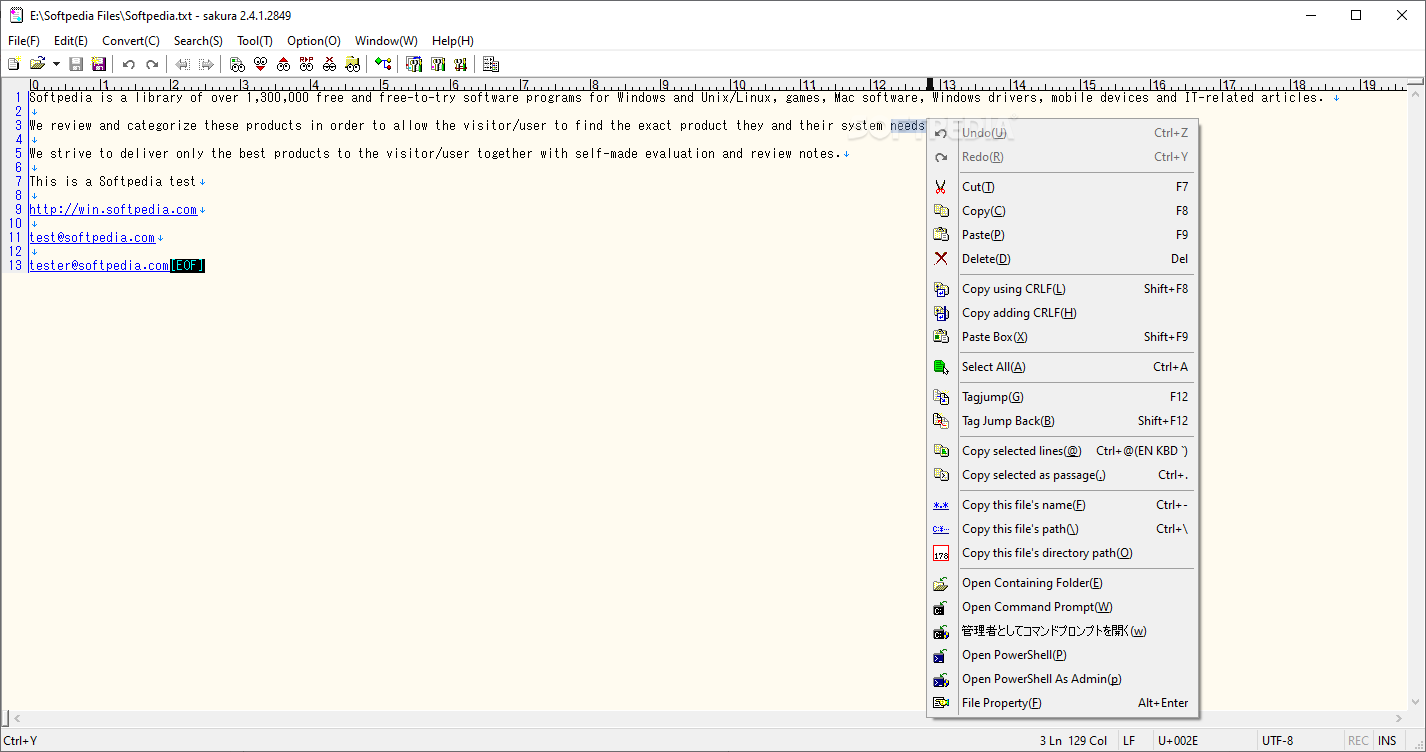Open the Tool(T) menu
The width and height of the screenshot is (1426, 752).
coord(255,41)
